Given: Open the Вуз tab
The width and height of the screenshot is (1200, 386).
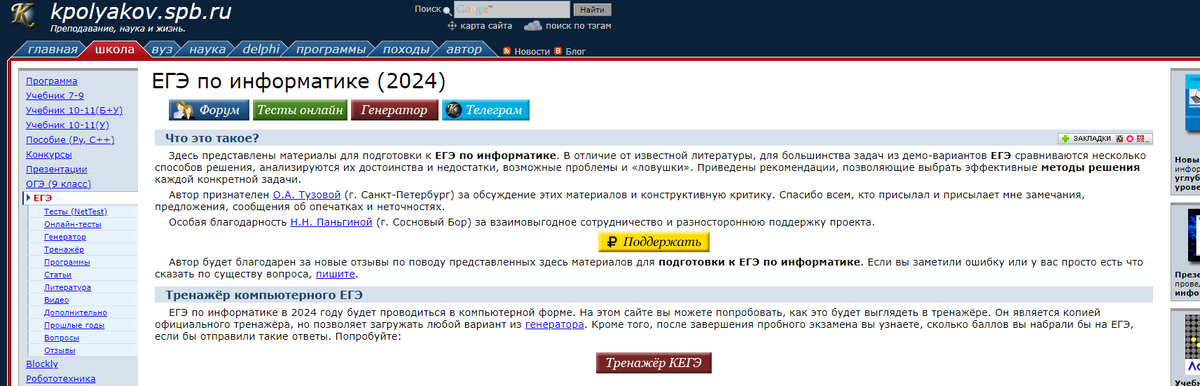Looking at the screenshot, I should 162,49.
